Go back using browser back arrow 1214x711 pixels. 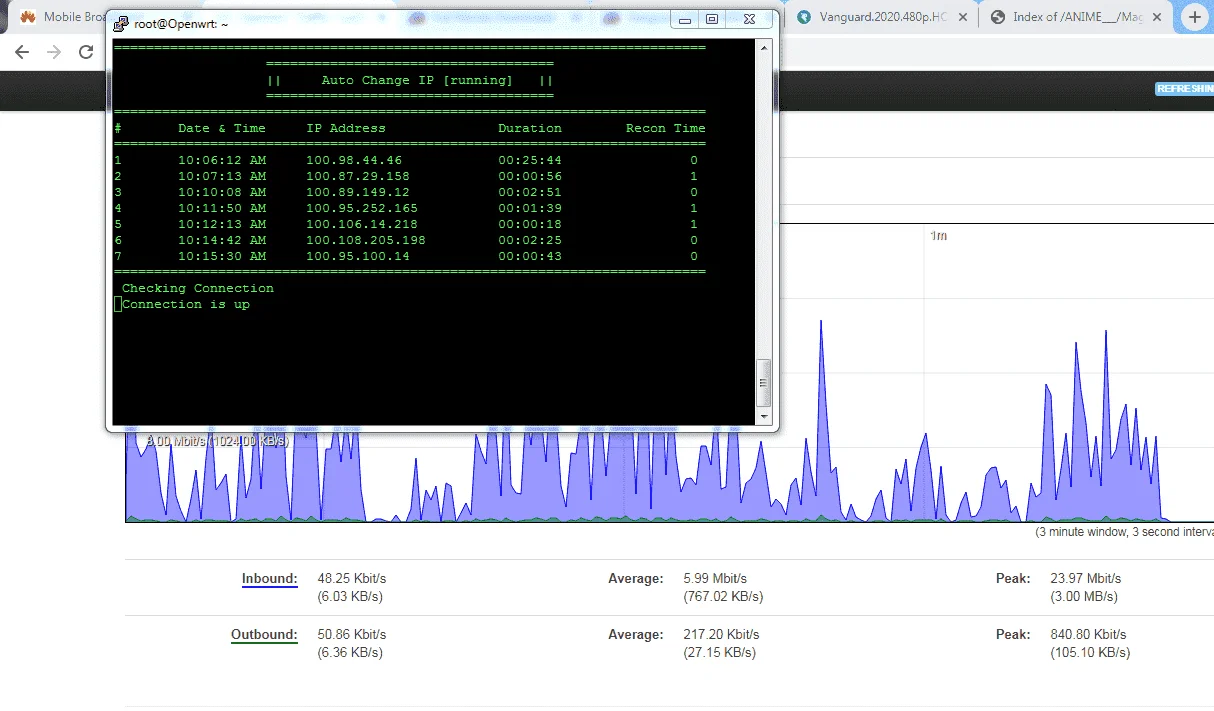coord(22,52)
